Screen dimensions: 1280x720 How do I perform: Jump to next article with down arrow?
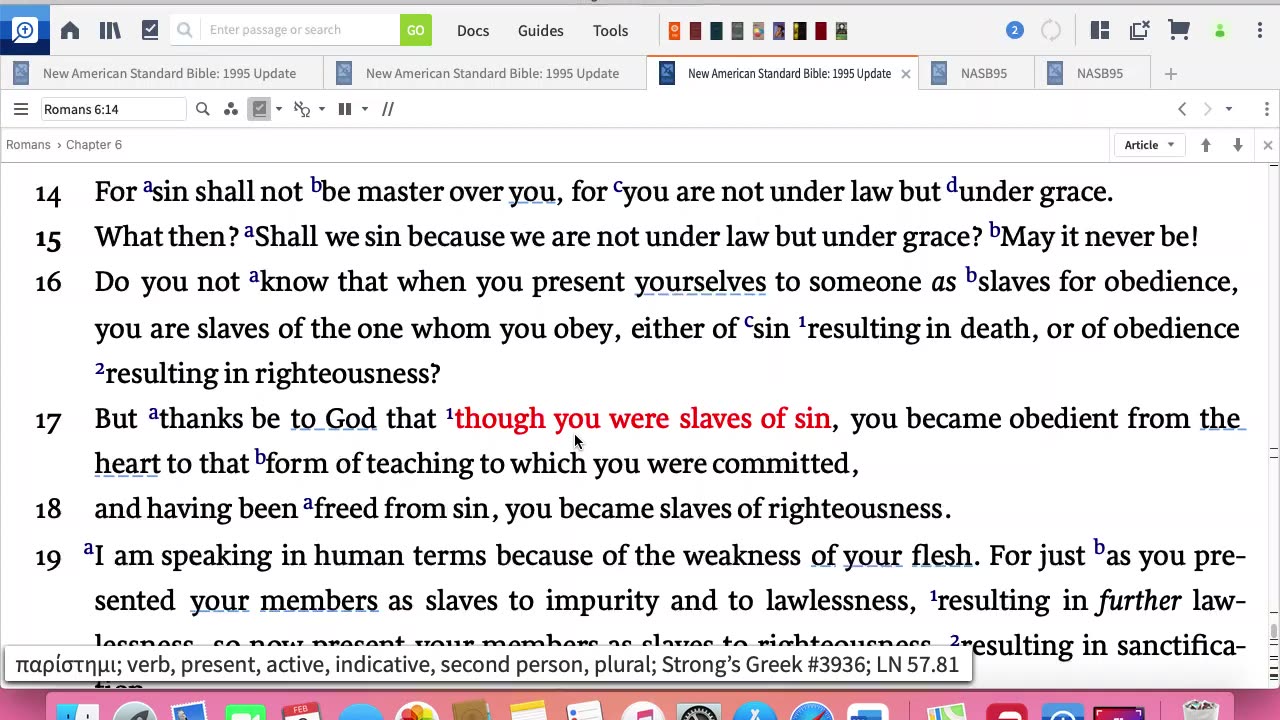tap(1238, 145)
